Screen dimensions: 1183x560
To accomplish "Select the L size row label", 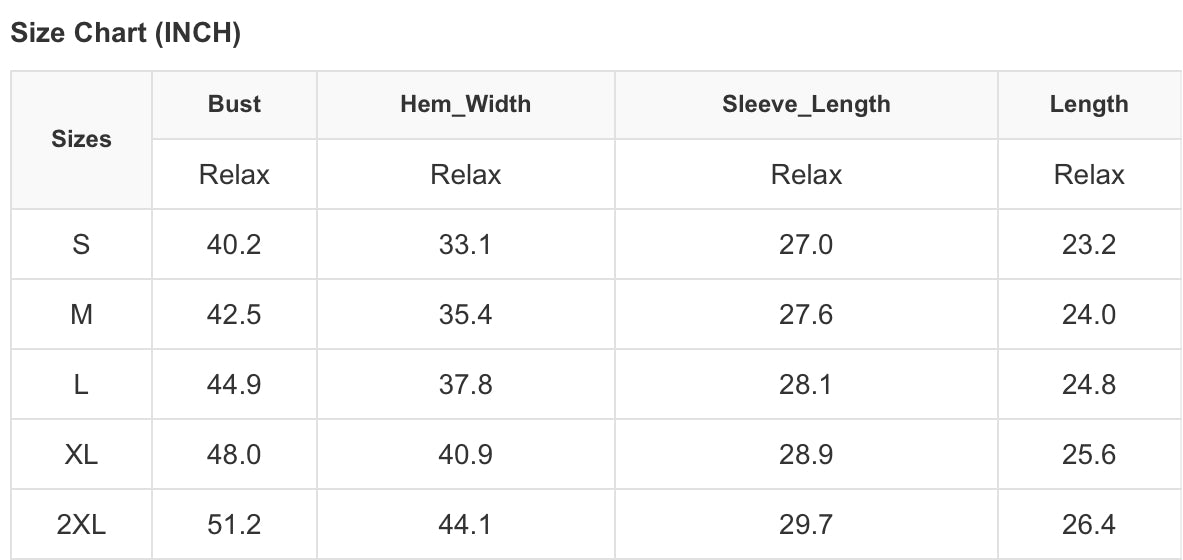I will point(81,384).
